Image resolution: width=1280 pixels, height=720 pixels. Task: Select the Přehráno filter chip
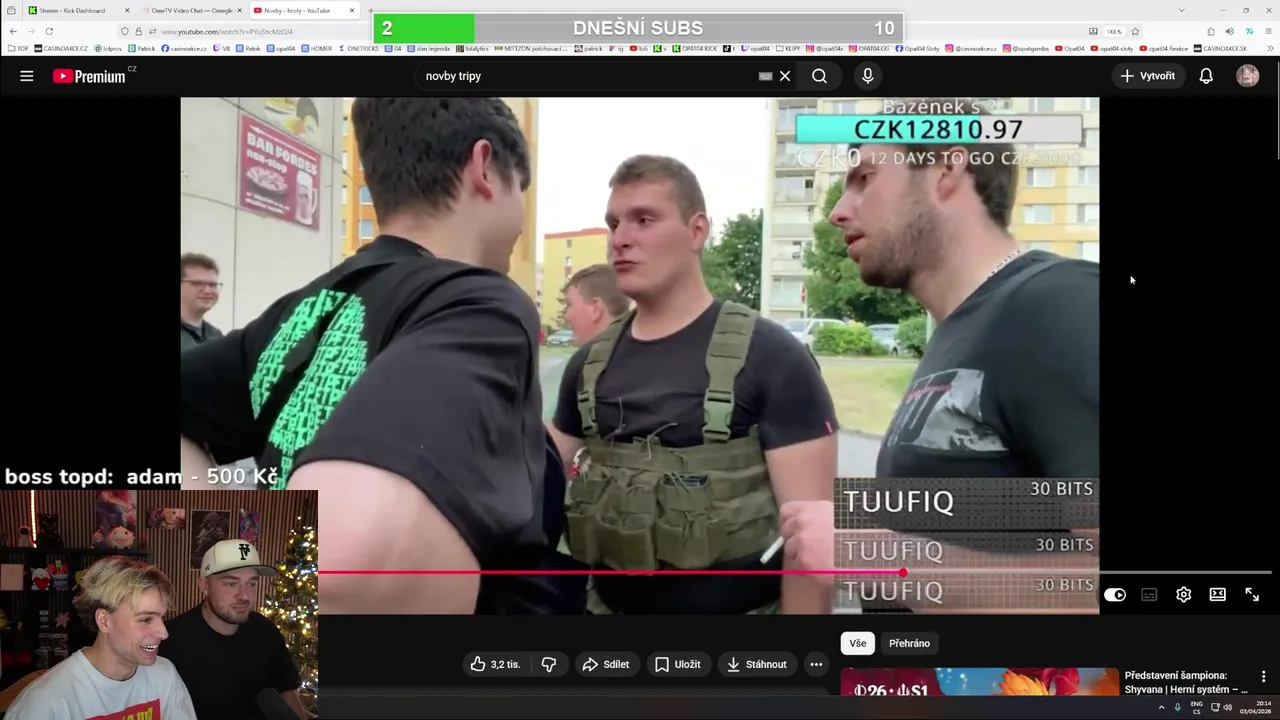coord(909,643)
